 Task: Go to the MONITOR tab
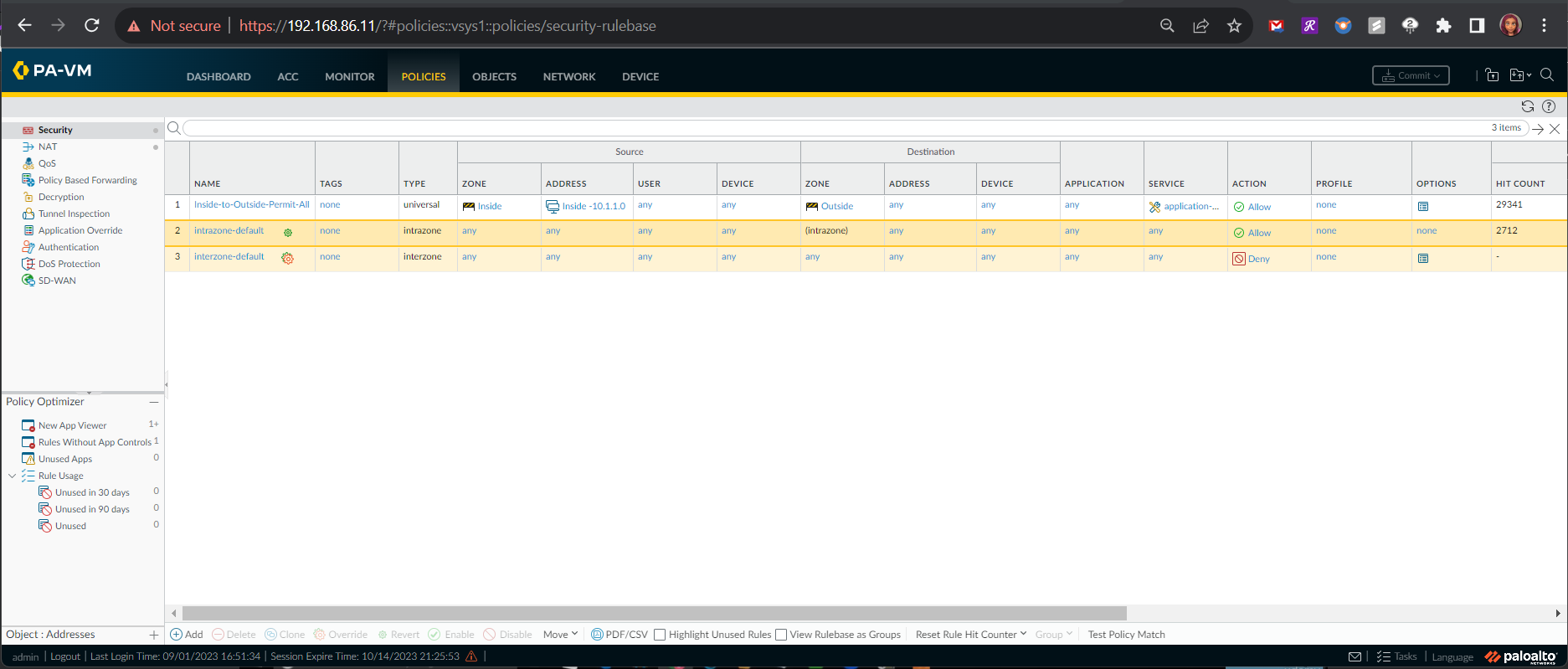click(x=349, y=76)
